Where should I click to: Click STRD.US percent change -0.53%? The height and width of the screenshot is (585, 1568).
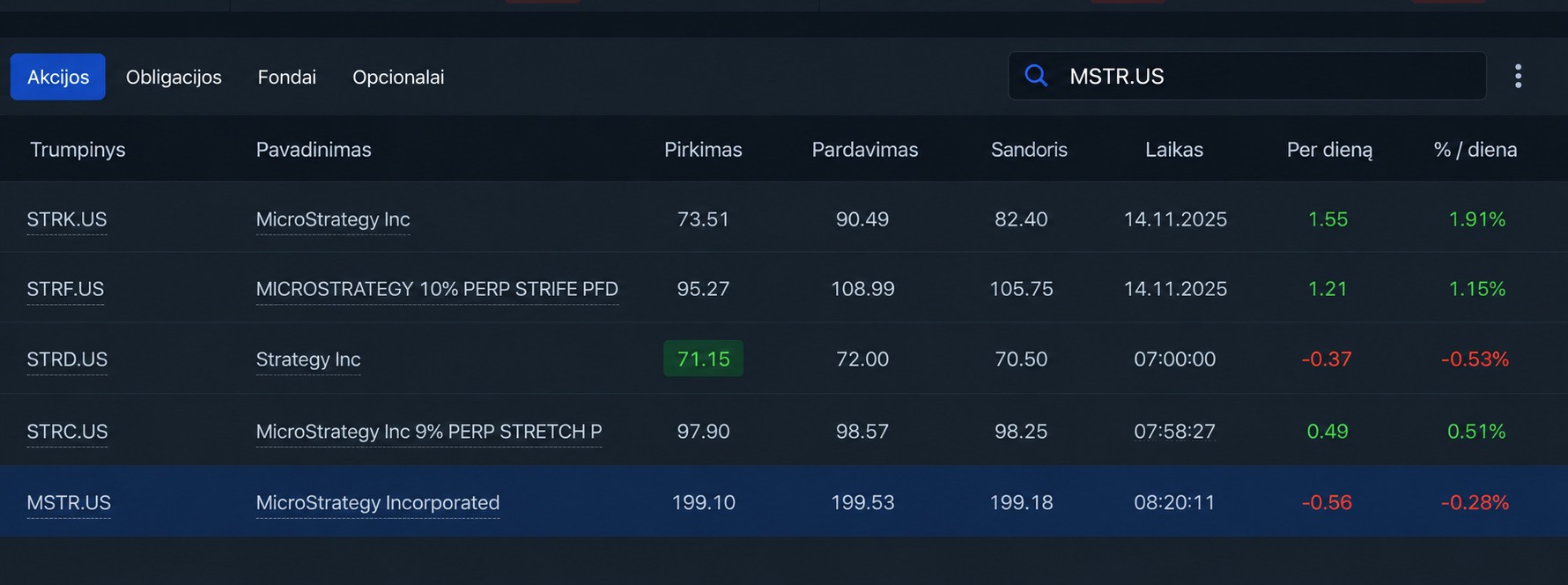pyautogui.click(x=1476, y=359)
